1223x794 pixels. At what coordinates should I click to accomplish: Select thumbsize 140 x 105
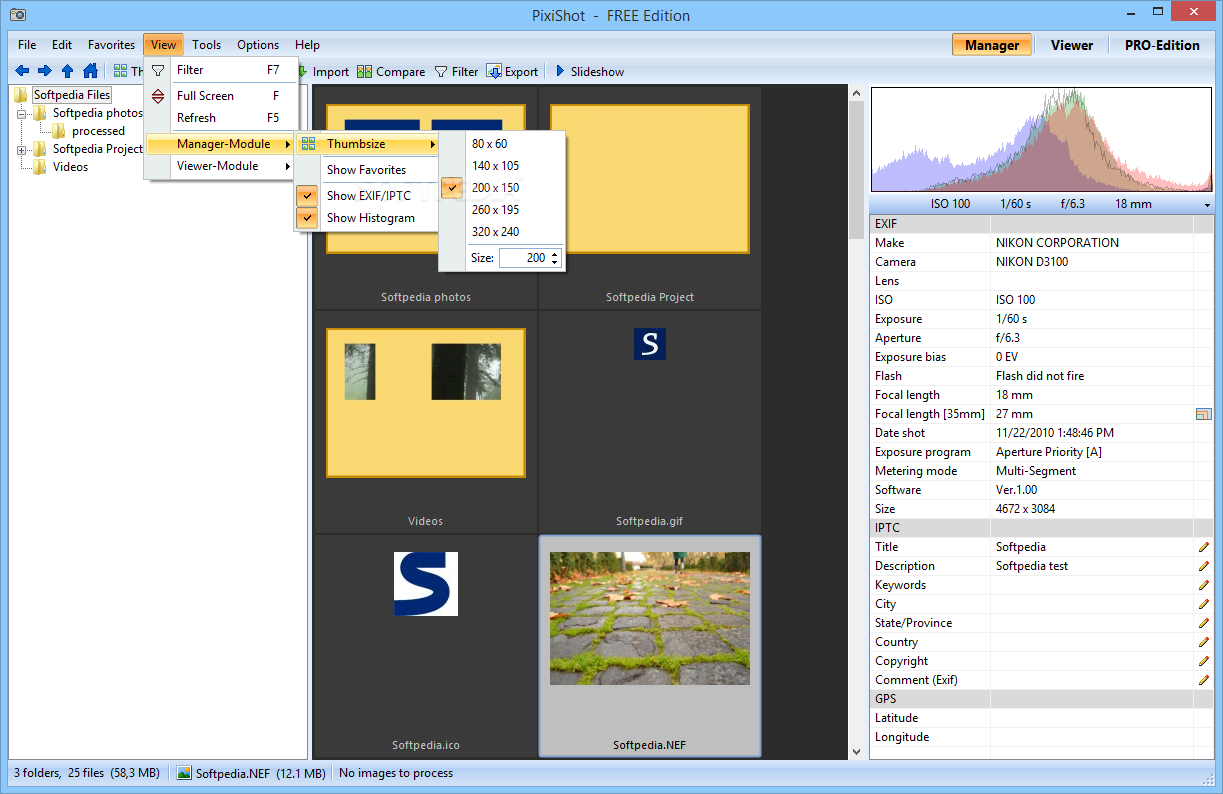502,166
